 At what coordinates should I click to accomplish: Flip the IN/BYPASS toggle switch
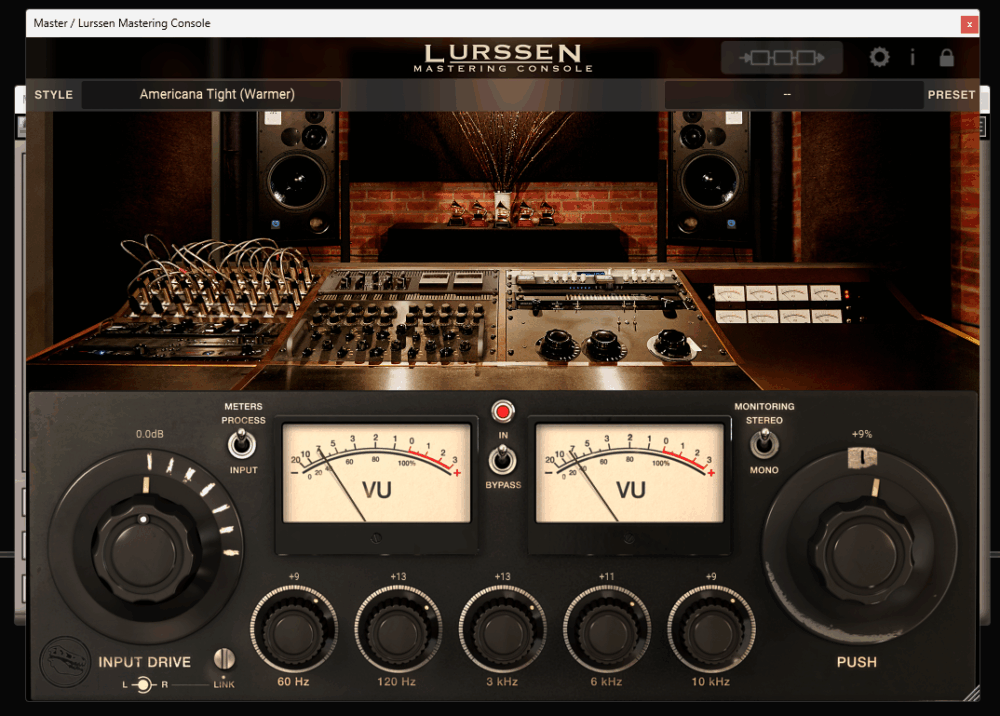[x=503, y=460]
